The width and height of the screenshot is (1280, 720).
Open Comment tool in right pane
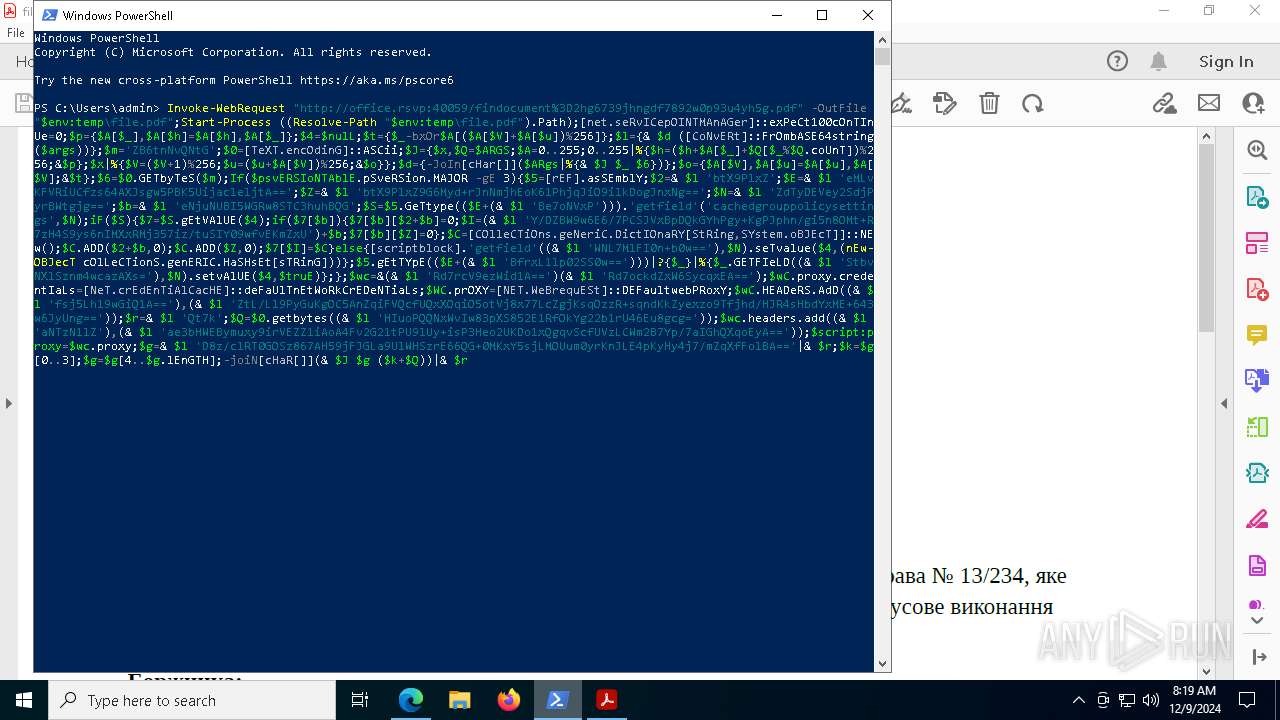pos(1257,334)
